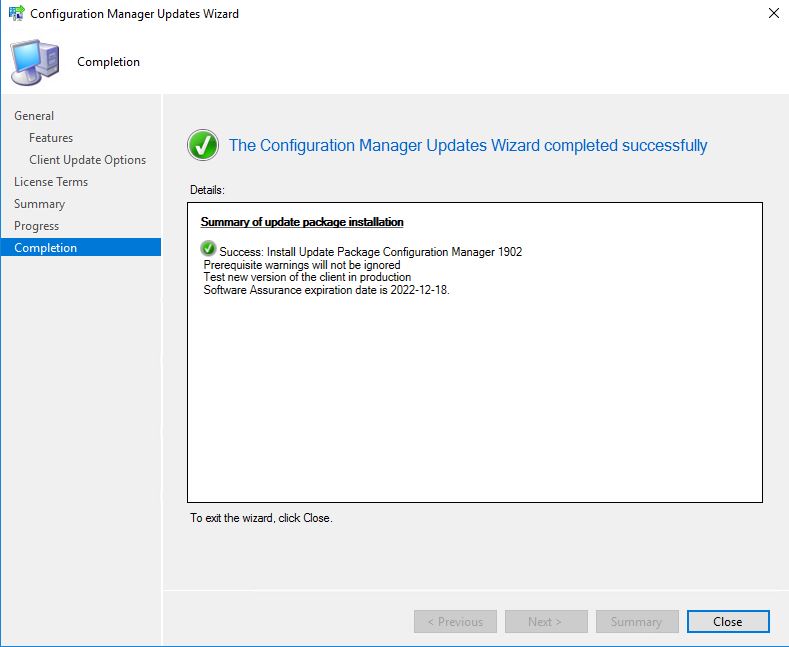Click 'The Configuration Manager Updates Wizard completed successfully' text

point(468,145)
